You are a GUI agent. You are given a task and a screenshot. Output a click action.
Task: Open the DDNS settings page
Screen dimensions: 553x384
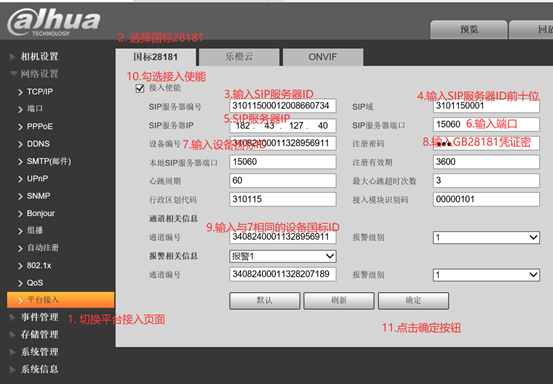[38, 144]
